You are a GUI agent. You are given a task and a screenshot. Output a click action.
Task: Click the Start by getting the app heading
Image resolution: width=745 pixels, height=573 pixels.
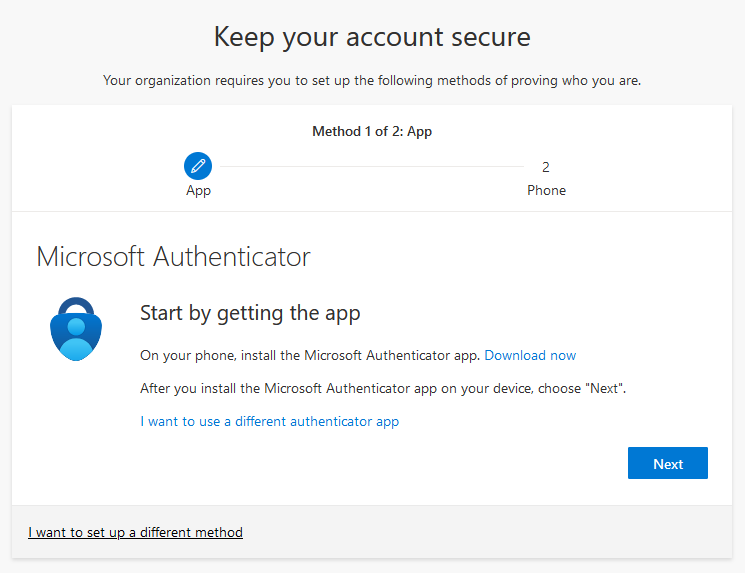click(x=250, y=314)
